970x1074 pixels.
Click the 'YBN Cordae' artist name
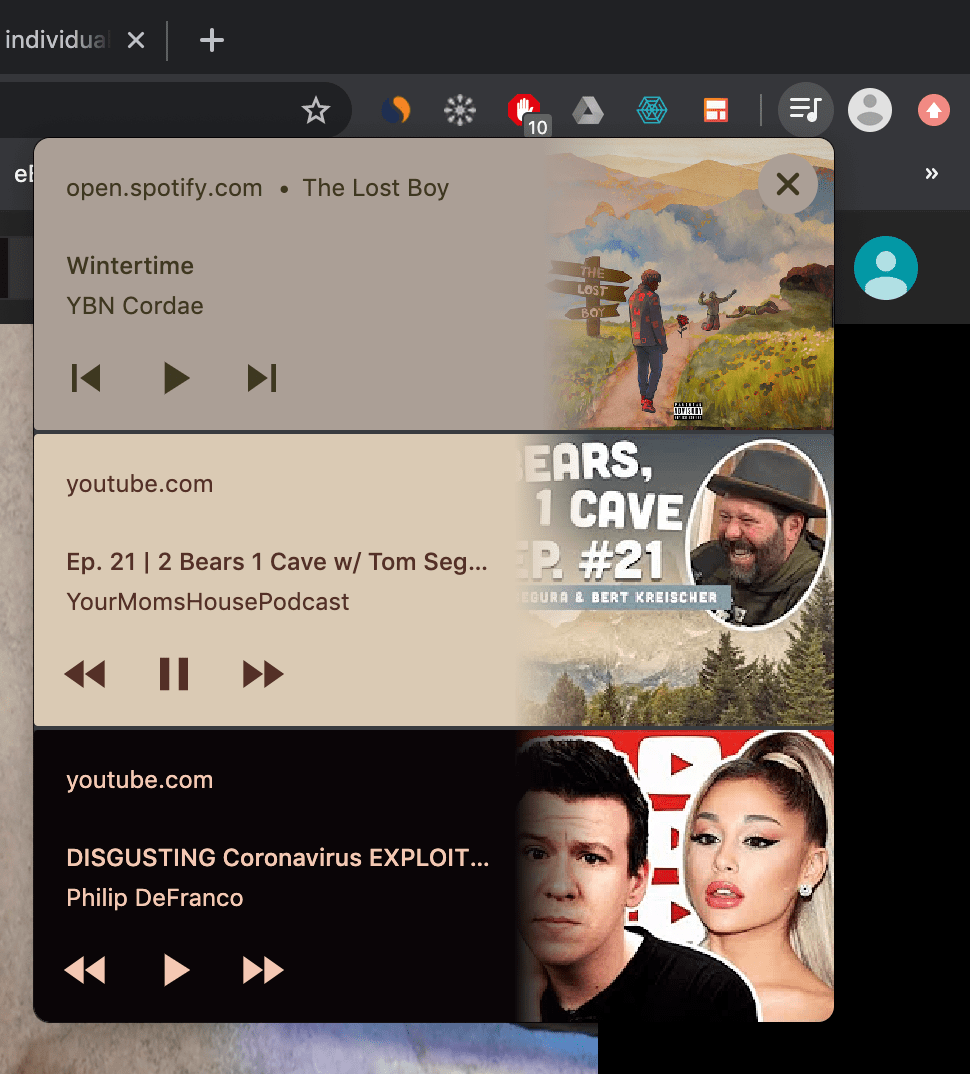tap(135, 305)
